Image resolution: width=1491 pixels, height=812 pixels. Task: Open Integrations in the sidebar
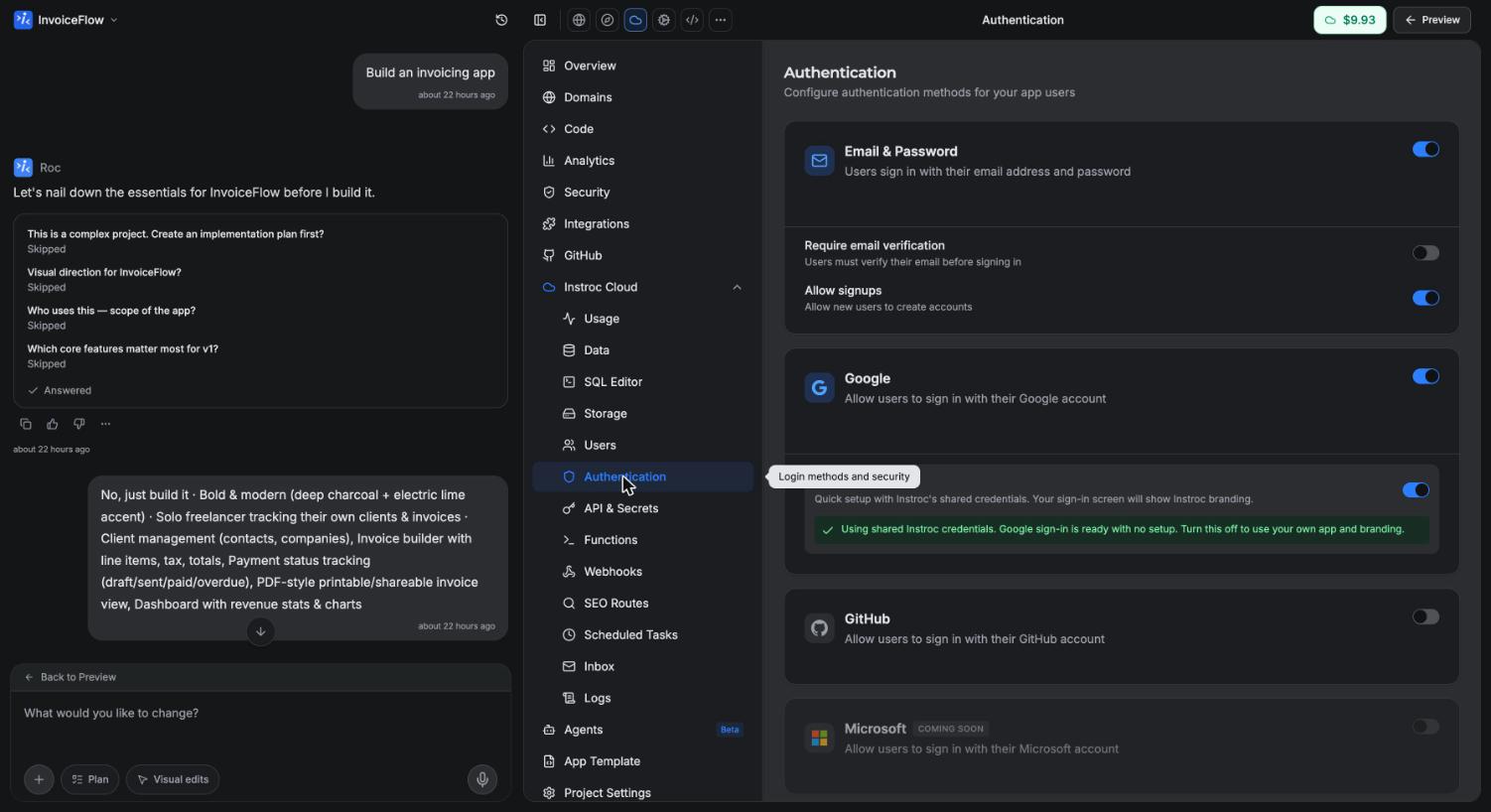[x=643, y=224]
